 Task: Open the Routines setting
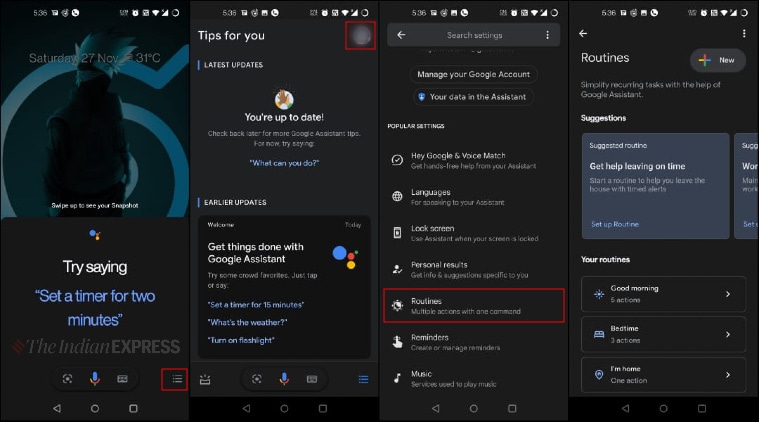(x=473, y=305)
